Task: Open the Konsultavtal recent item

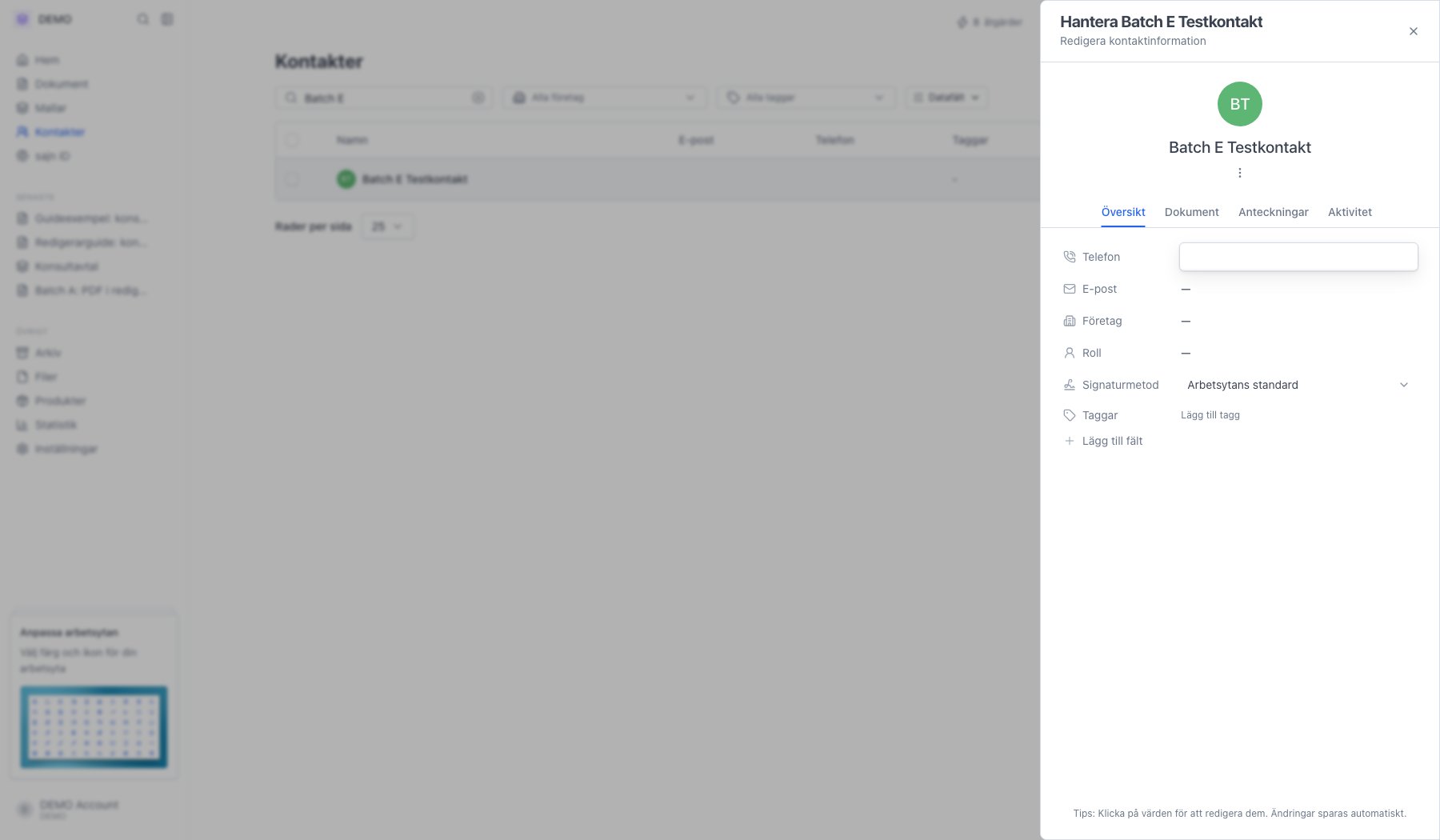Action: 66,266
